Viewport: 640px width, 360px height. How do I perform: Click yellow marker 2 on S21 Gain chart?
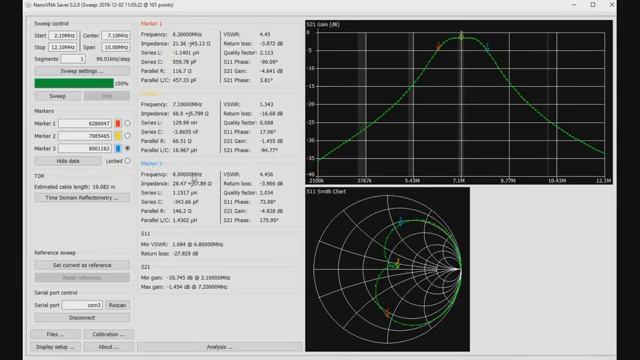(461, 35)
